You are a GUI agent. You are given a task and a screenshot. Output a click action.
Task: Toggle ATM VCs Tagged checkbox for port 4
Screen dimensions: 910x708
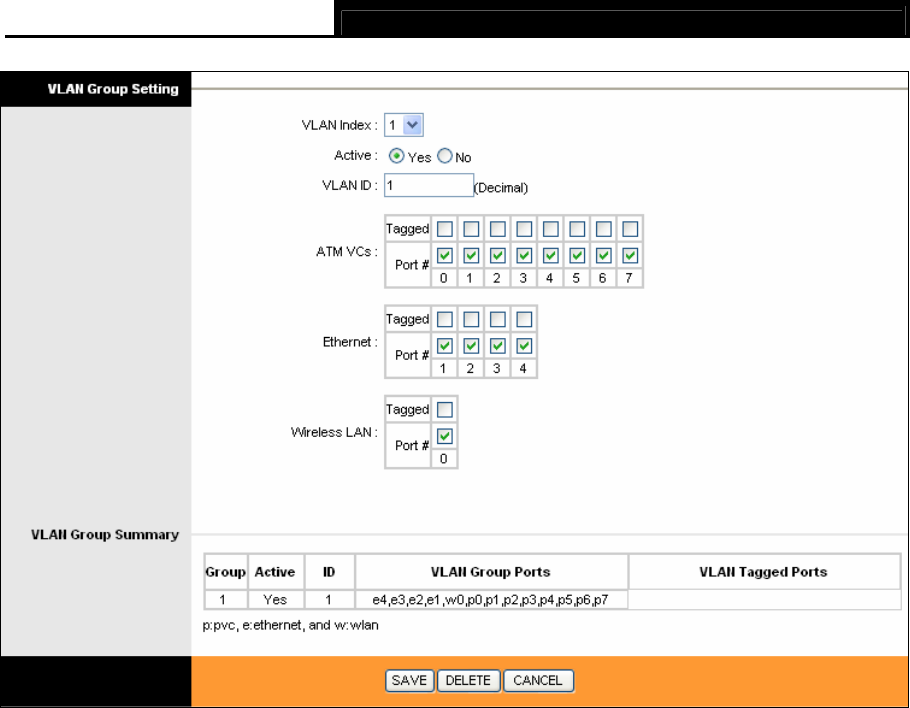551,229
